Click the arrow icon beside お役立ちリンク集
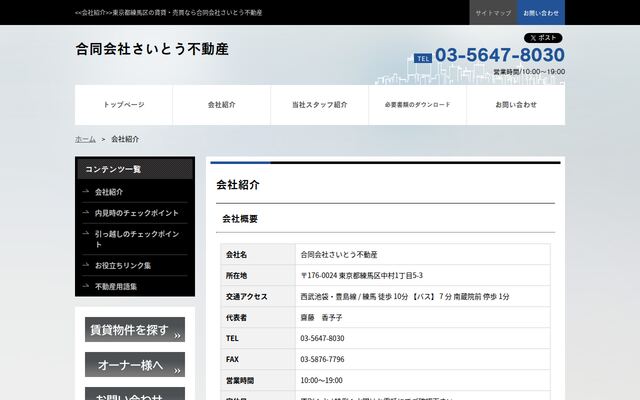This screenshot has height=400, width=640. point(86,265)
